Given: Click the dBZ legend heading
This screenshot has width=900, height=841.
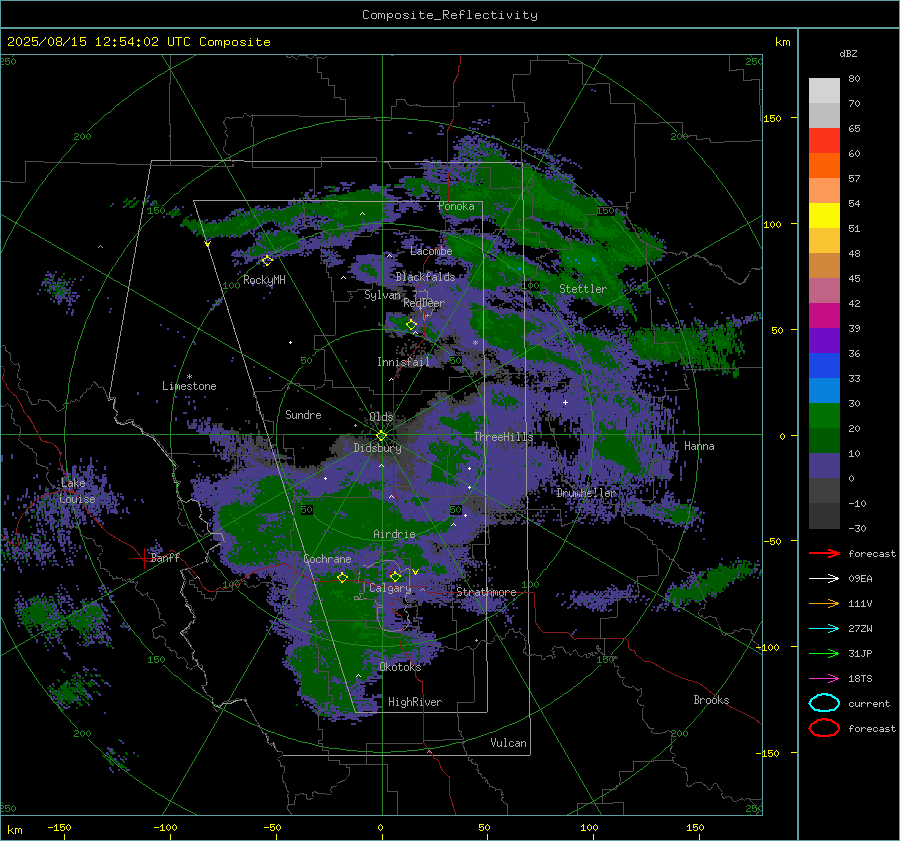Looking at the screenshot, I should point(848,53).
